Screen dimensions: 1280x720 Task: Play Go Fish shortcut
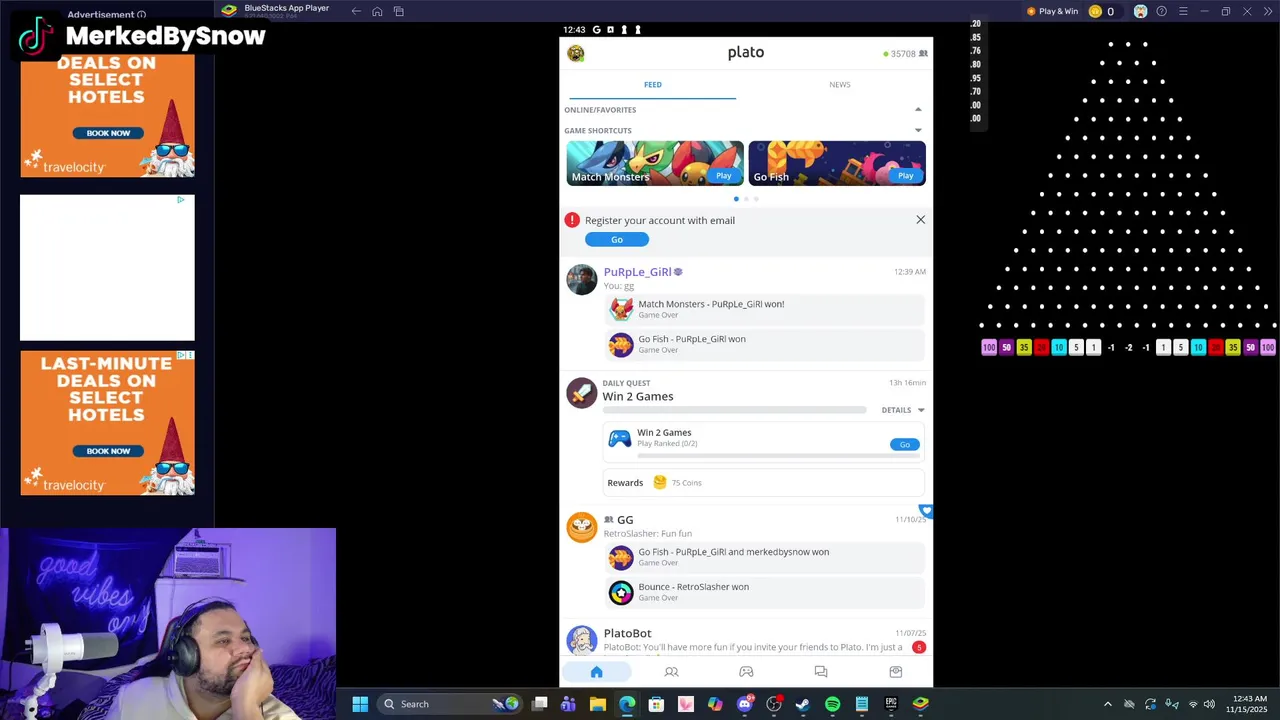pos(905,175)
